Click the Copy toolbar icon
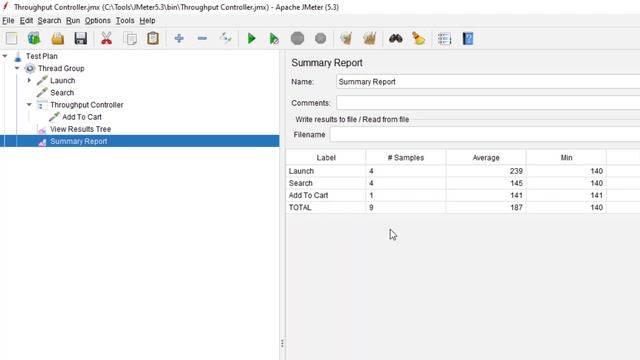This screenshot has height=360, width=640. (130, 38)
